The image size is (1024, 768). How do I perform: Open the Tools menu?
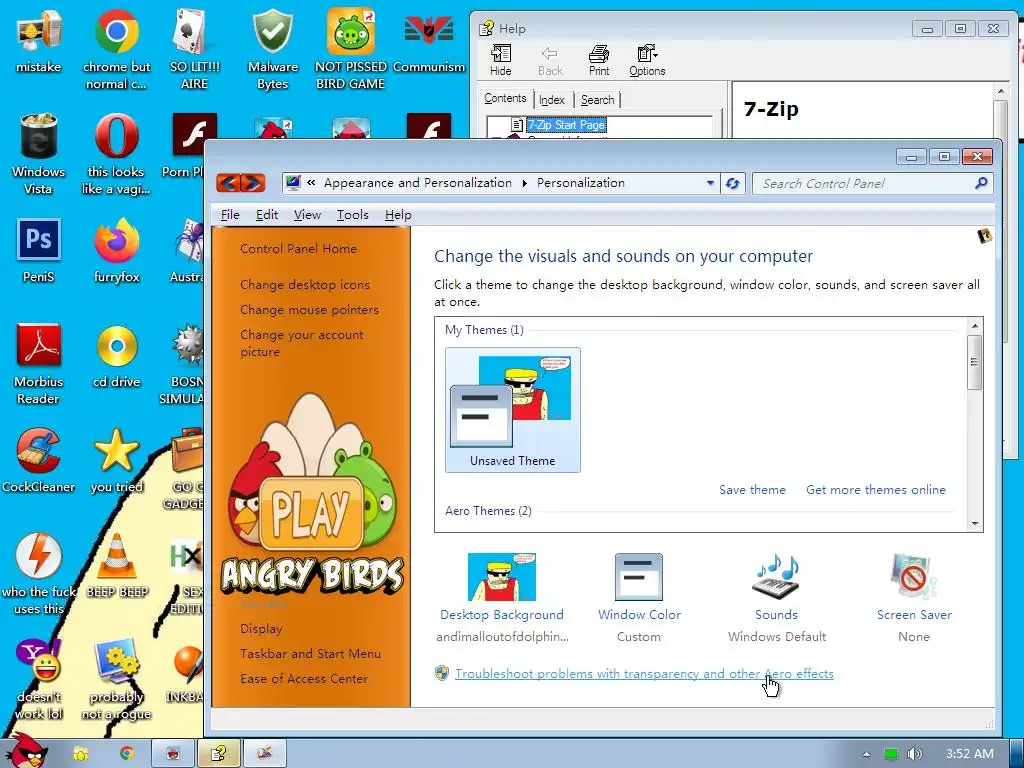point(353,215)
